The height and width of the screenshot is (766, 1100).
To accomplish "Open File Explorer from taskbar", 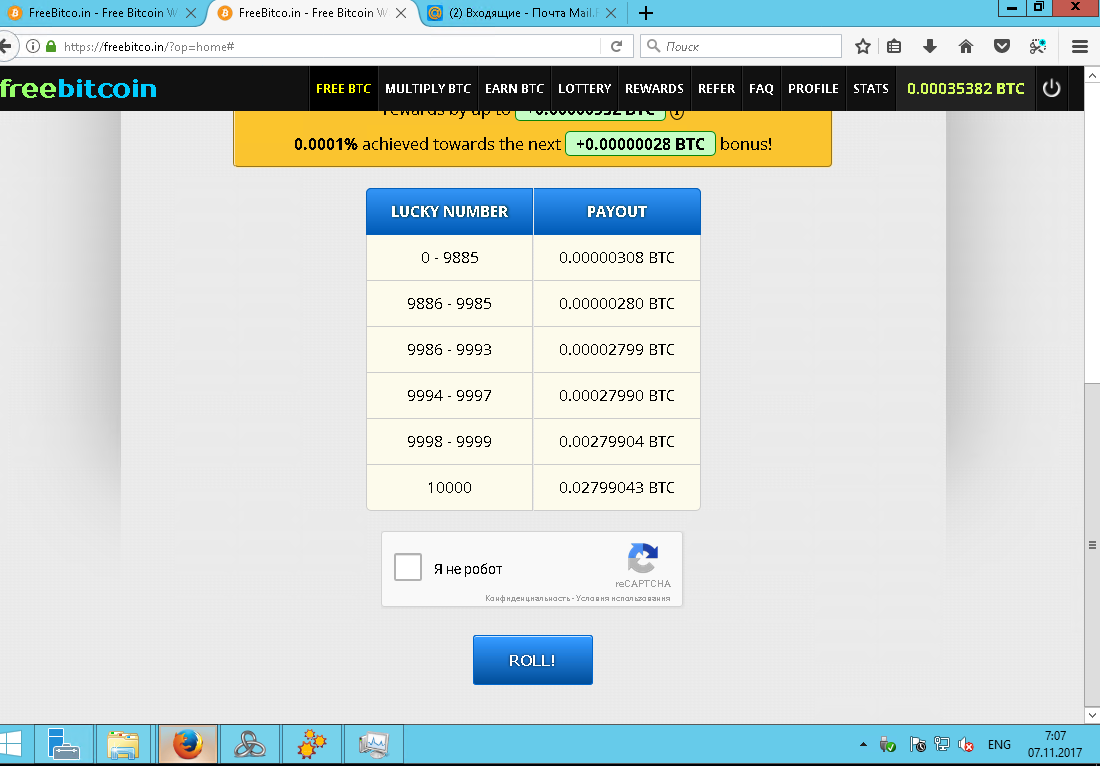I will 123,744.
